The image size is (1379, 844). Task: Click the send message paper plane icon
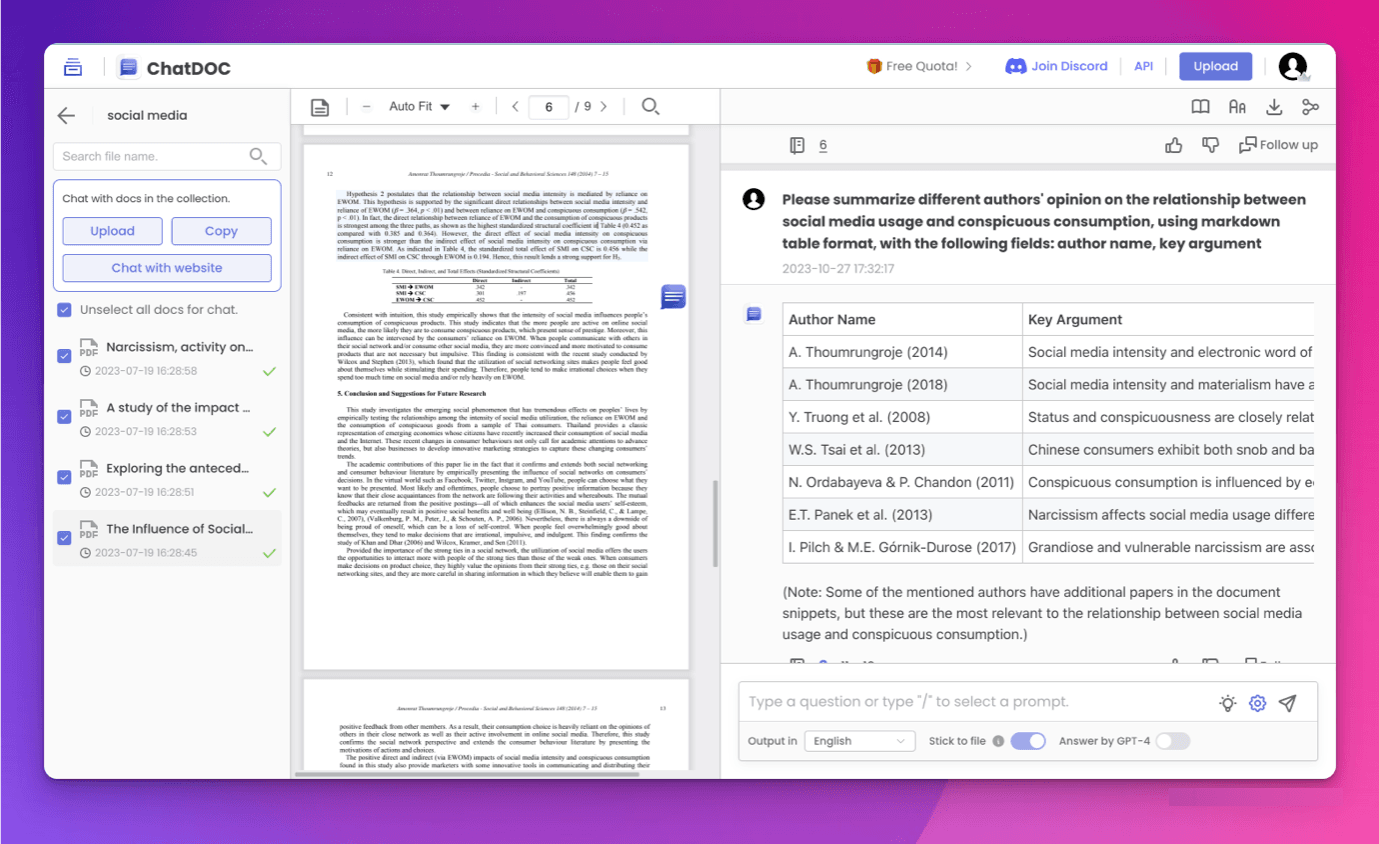point(1288,703)
